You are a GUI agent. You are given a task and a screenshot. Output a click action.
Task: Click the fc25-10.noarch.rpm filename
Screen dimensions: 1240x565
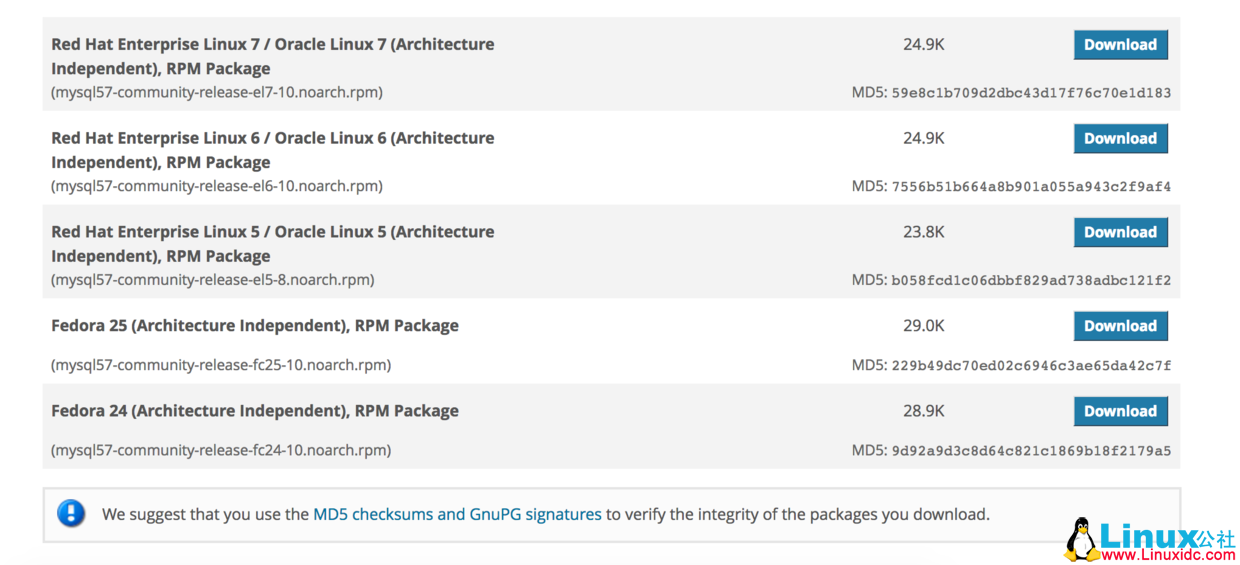(220, 365)
